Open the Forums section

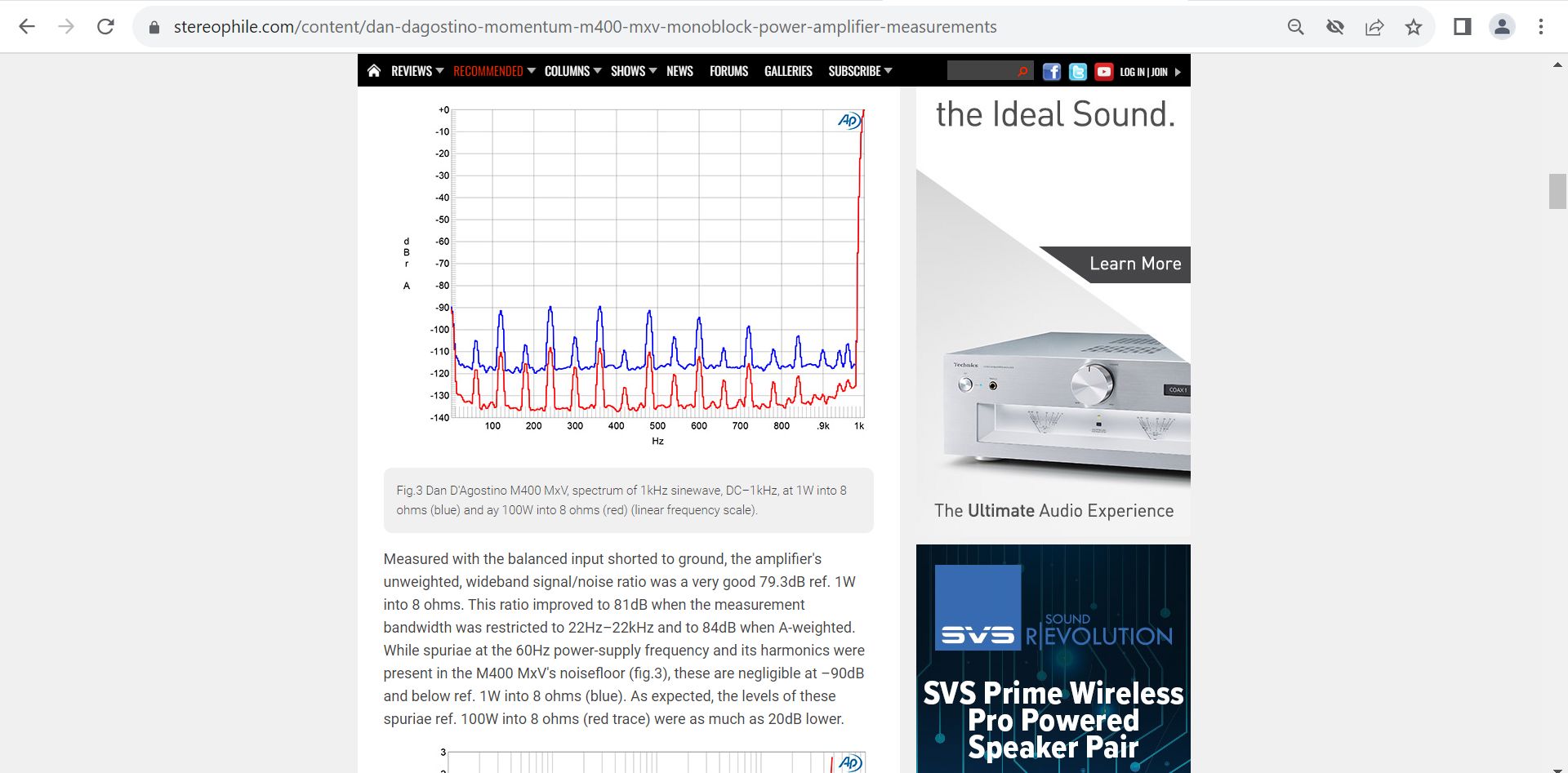[728, 71]
